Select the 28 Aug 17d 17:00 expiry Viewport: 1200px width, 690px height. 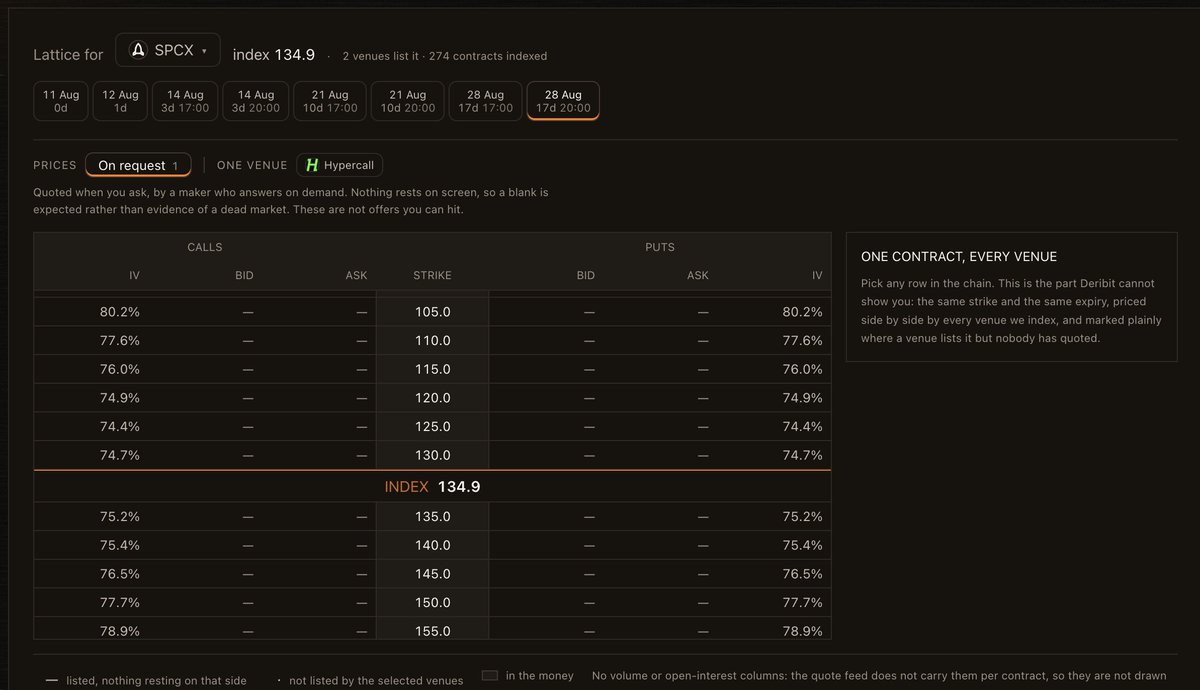coord(485,101)
